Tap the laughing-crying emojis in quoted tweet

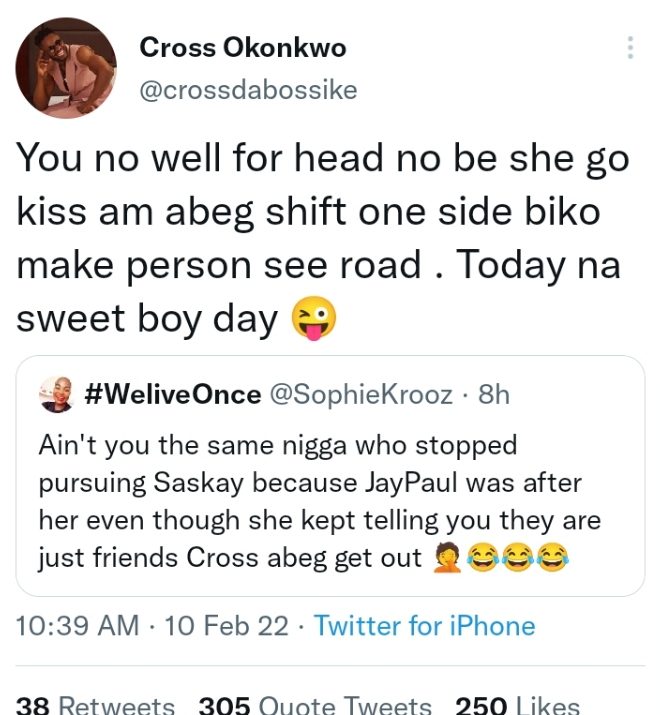[518, 558]
